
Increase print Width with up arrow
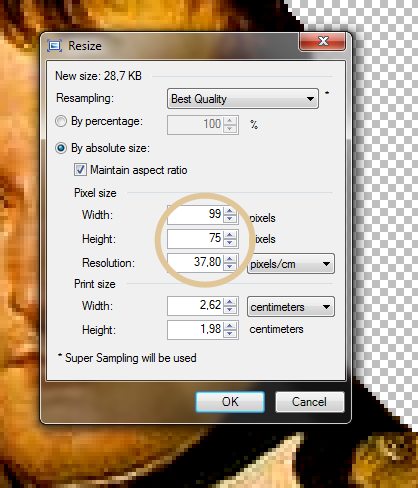229,302
